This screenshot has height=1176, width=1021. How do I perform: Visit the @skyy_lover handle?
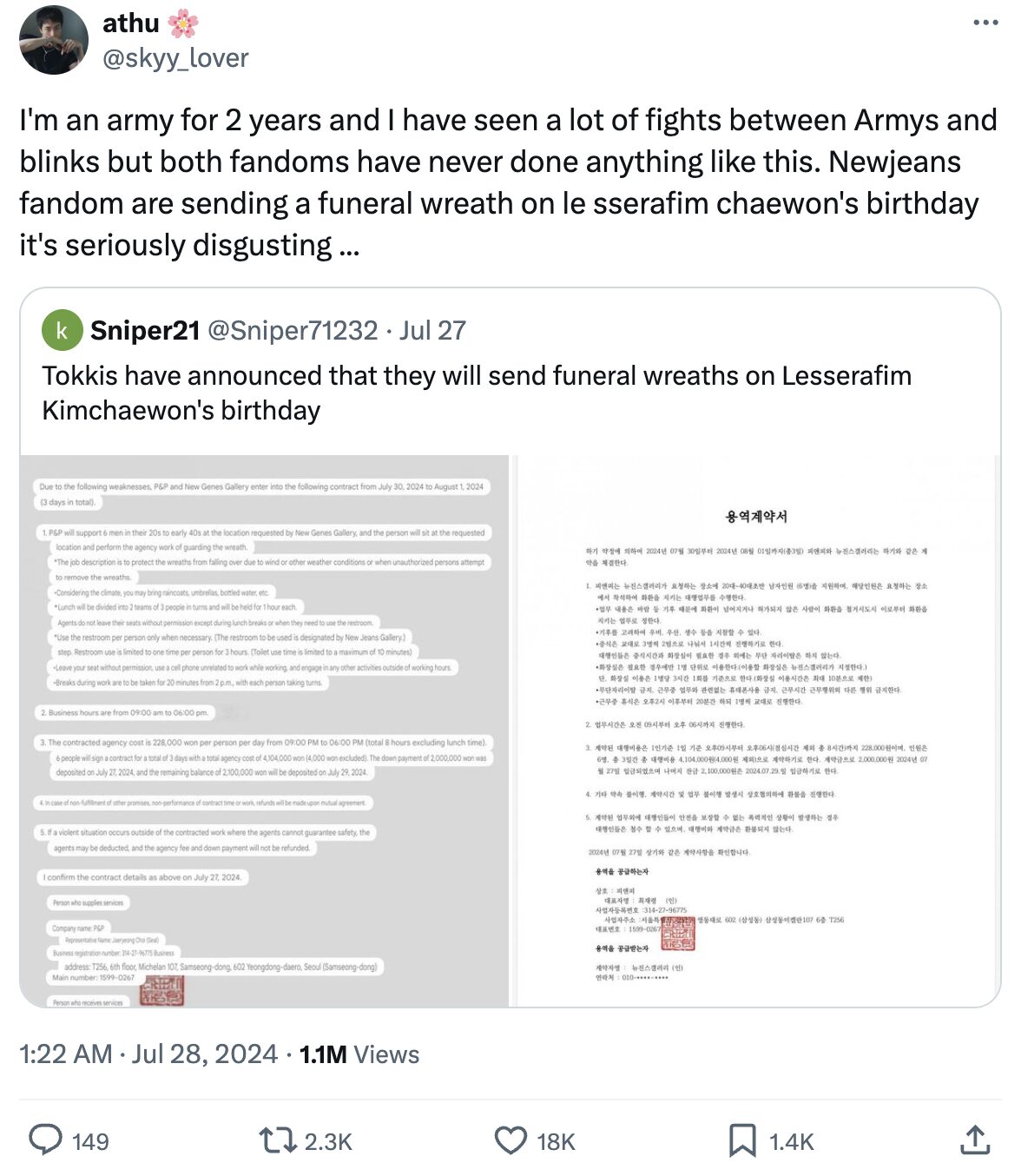pyautogui.click(x=175, y=58)
